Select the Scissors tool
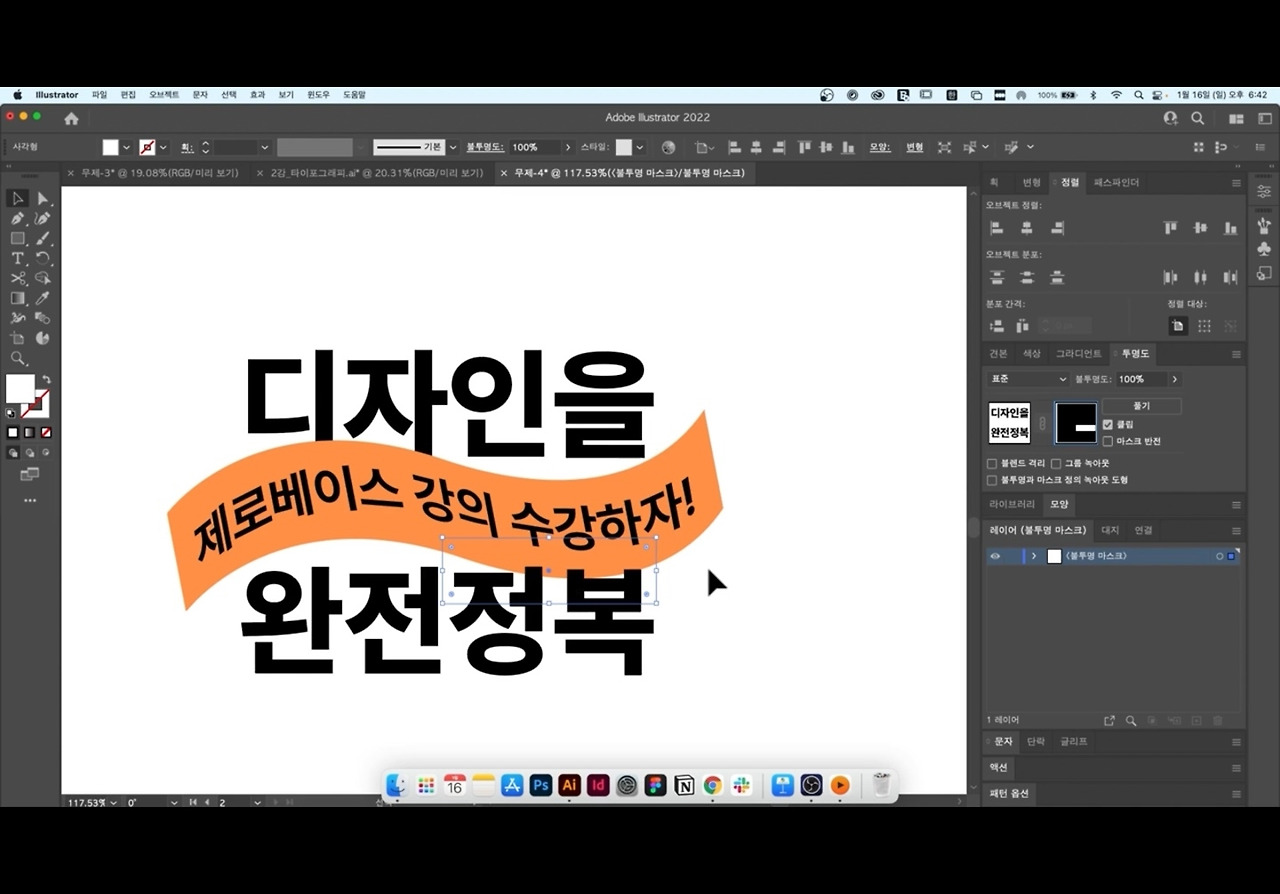Viewport: 1280px width, 894px height. tap(17, 278)
